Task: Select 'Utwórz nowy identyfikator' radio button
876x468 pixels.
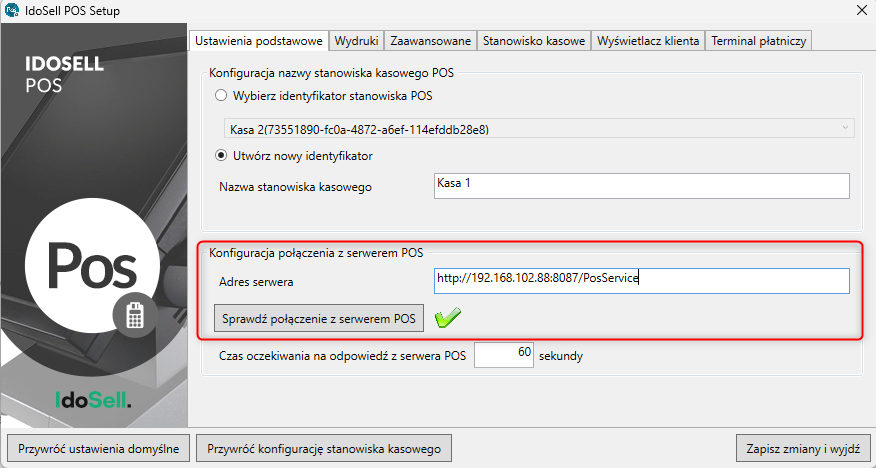Action: click(x=221, y=156)
